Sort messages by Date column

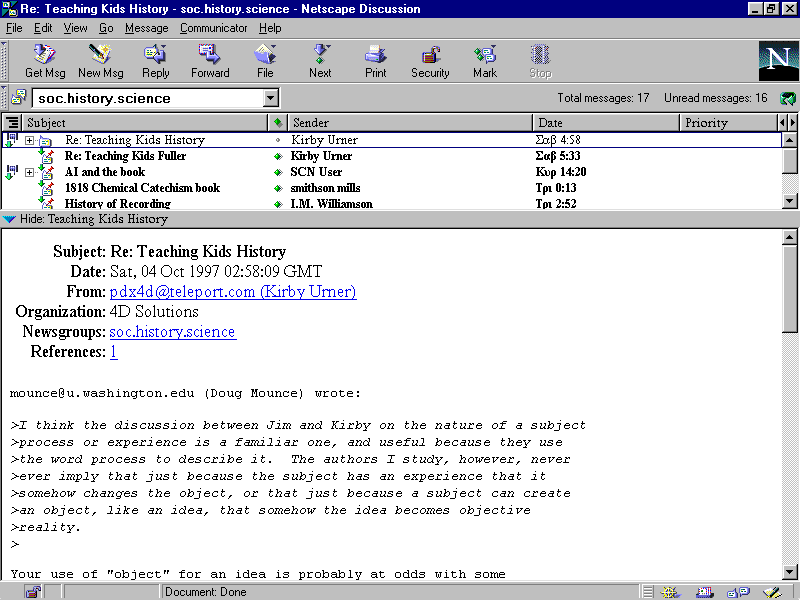point(606,122)
